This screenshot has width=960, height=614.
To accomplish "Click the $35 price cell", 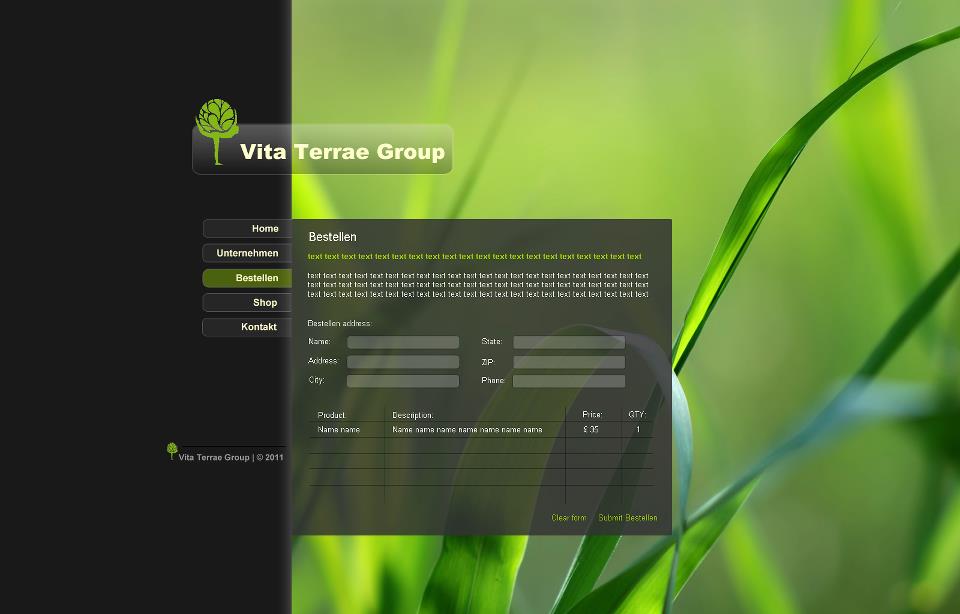I will pos(591,429).
